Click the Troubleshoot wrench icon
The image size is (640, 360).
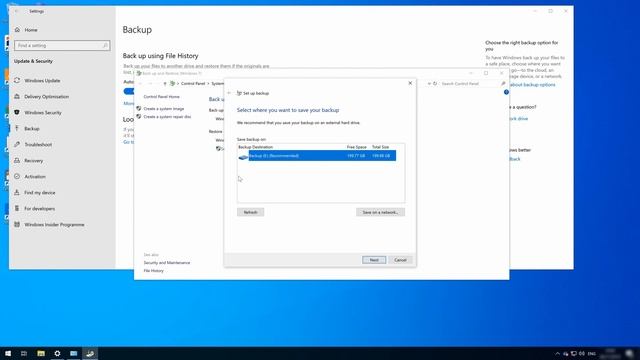coord(17,144)
